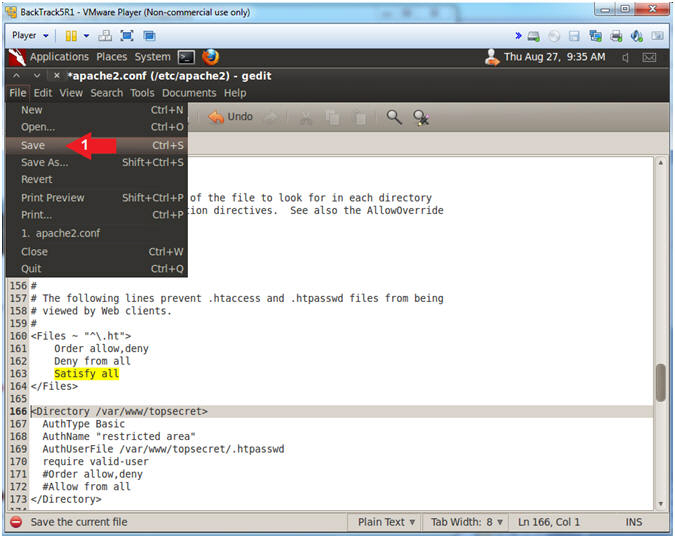Viewport: 675px width, 538px height.
Task: Choose Save As... in File menu
Action: (97, 163)
